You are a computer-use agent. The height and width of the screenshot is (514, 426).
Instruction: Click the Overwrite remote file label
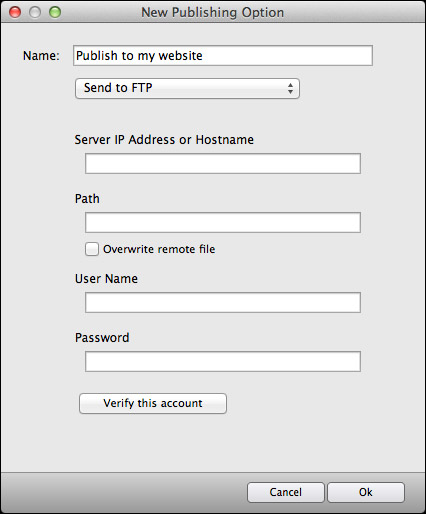tap(159, 249)
